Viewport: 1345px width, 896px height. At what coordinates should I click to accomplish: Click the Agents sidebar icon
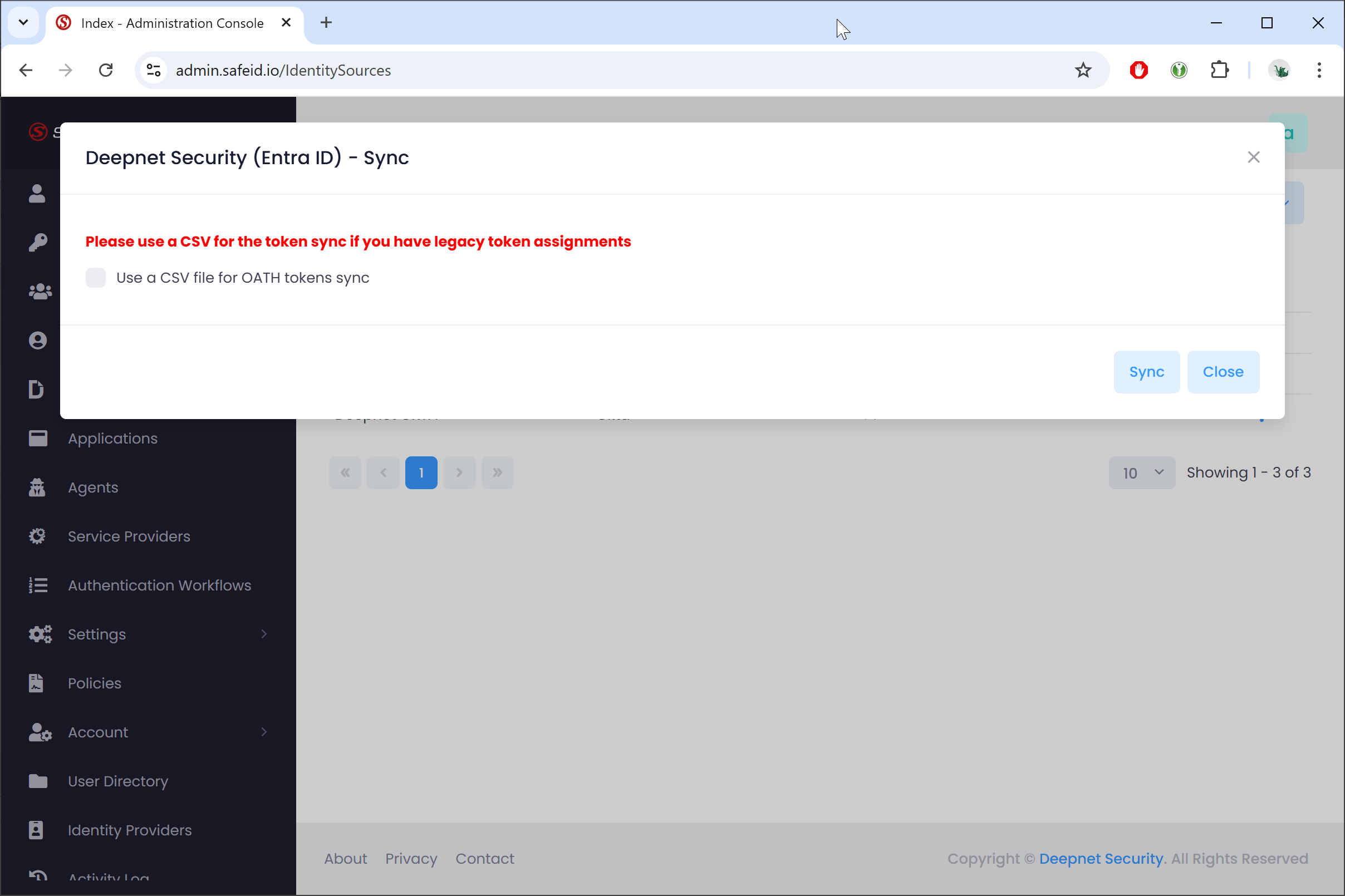pos(38,488)
